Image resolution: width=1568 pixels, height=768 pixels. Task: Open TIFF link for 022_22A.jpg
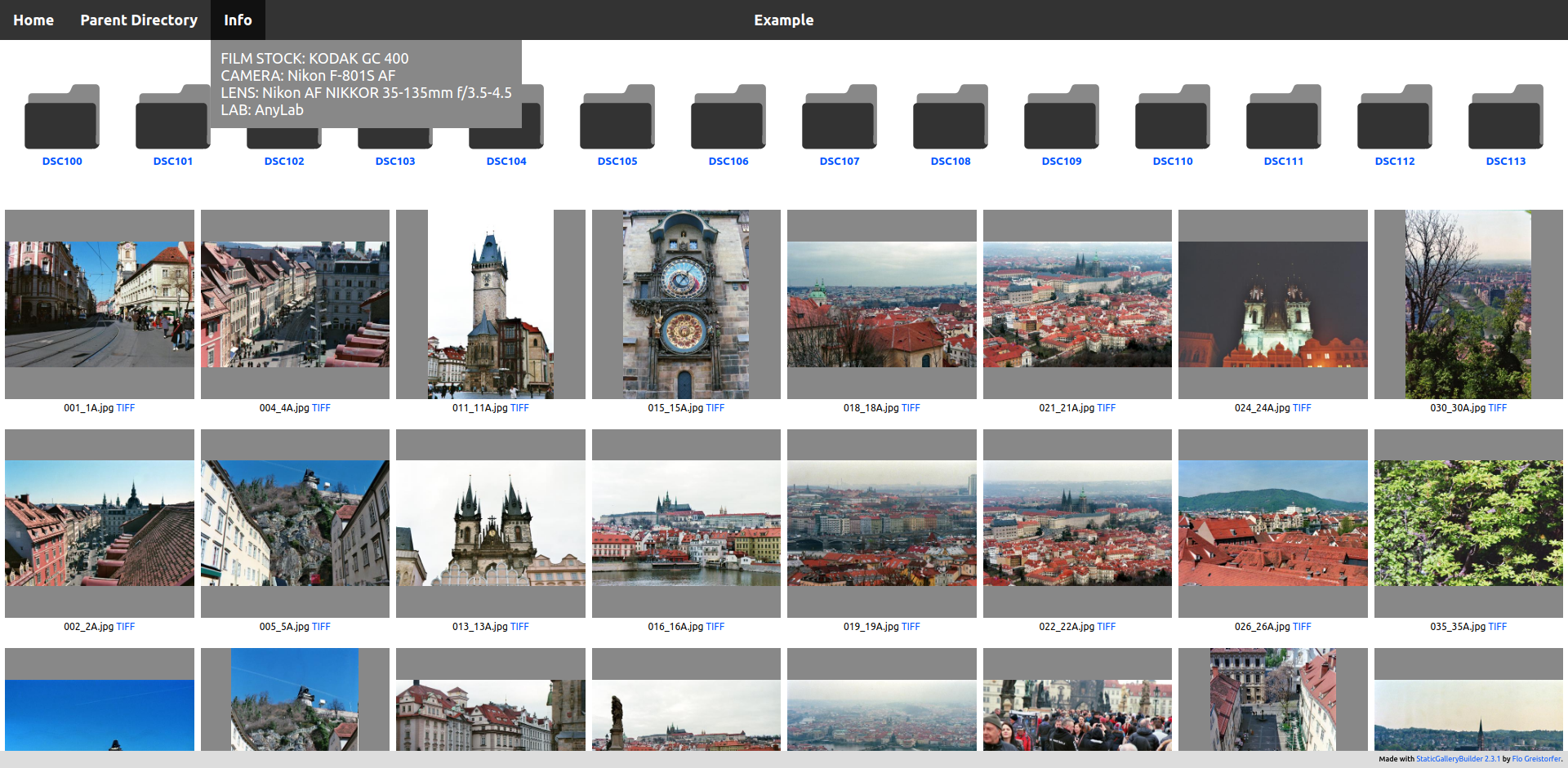click(1106, 627)
